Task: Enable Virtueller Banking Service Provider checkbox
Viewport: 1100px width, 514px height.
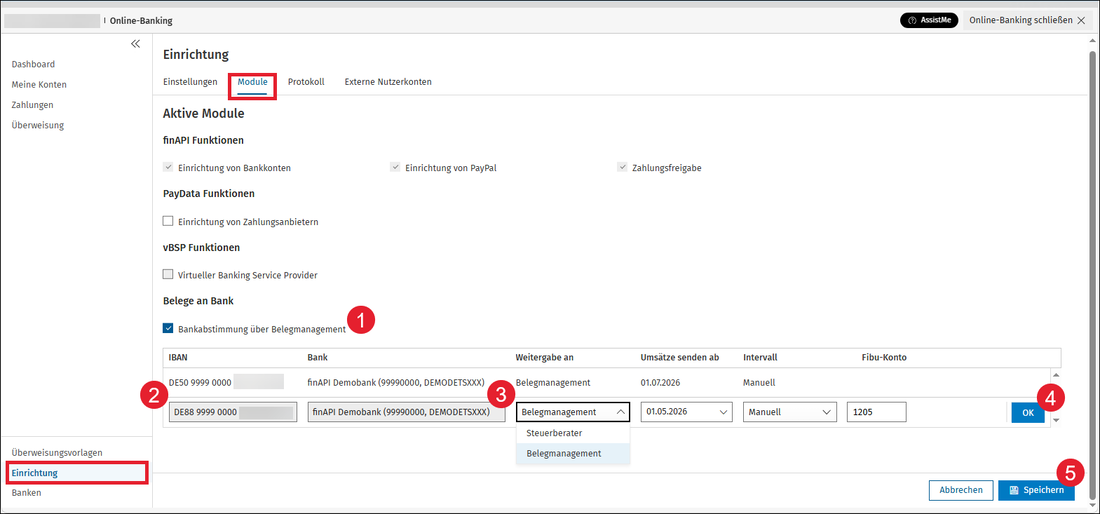Action: pyautogui.click(x=168, y=275)
